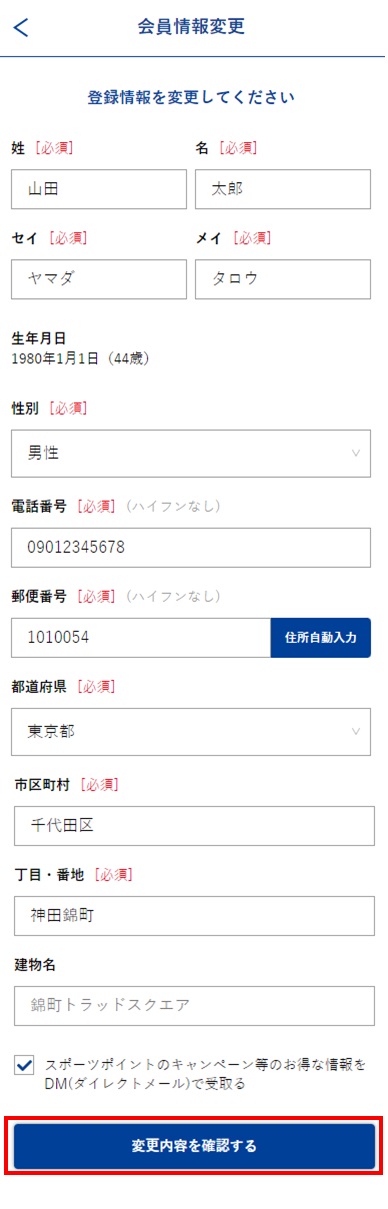The height and width of the screenshot is (1209, 388).
Task: Focus the 名 field containing 太郎
Action: click(283, 189)
